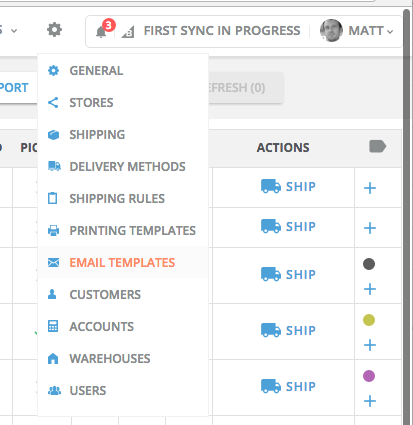413x425 pixels.
Task: Click the Printing Templates printer icon
Action: point(53,231)
